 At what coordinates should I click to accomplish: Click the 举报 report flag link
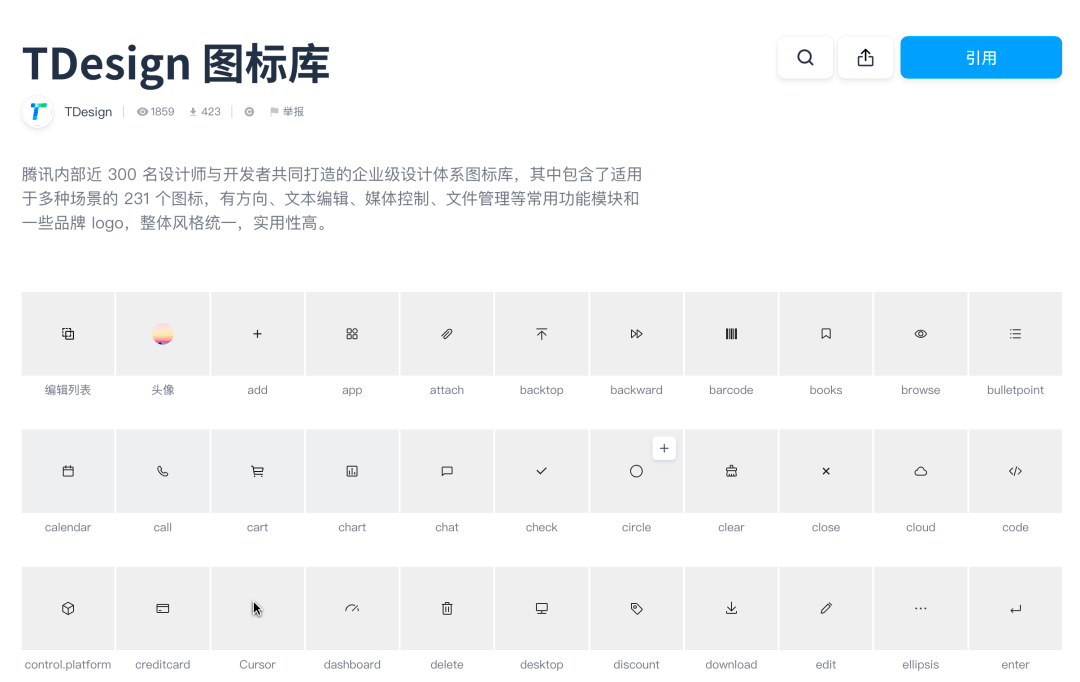[x=287, y=112]
